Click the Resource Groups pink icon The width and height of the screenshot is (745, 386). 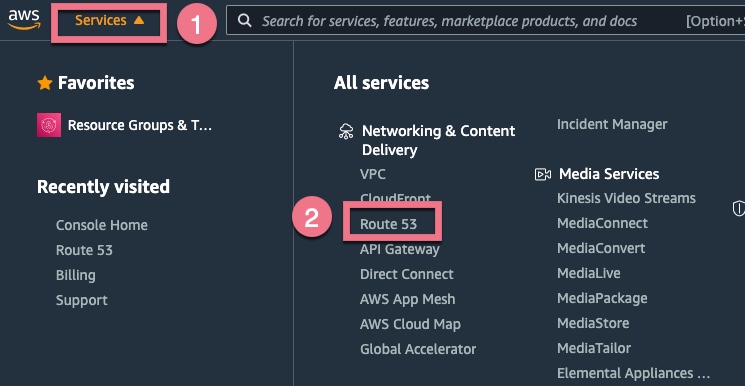[49, 125]
